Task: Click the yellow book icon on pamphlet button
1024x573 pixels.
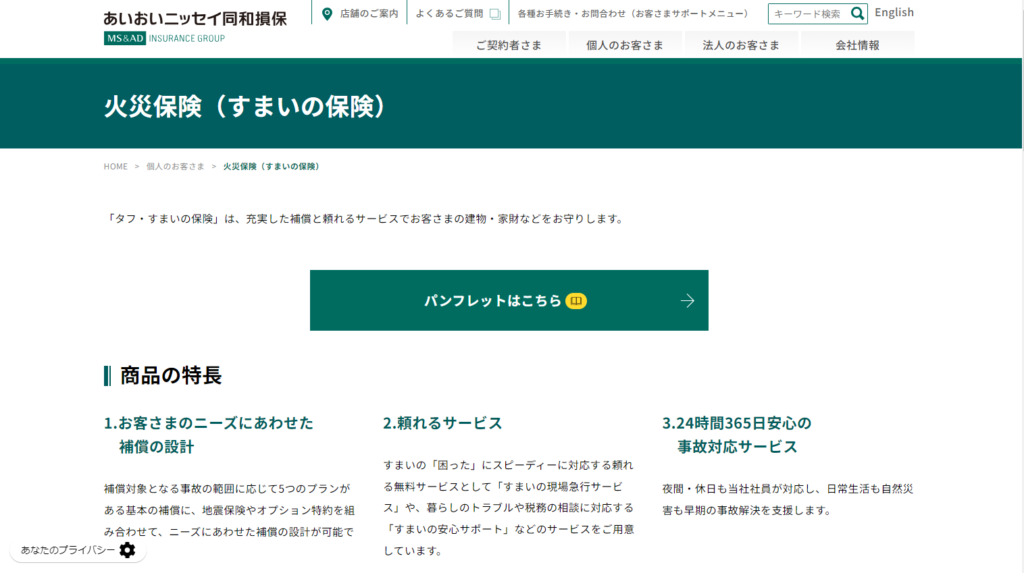Action: pyautogui.click(x=576, y=301)
